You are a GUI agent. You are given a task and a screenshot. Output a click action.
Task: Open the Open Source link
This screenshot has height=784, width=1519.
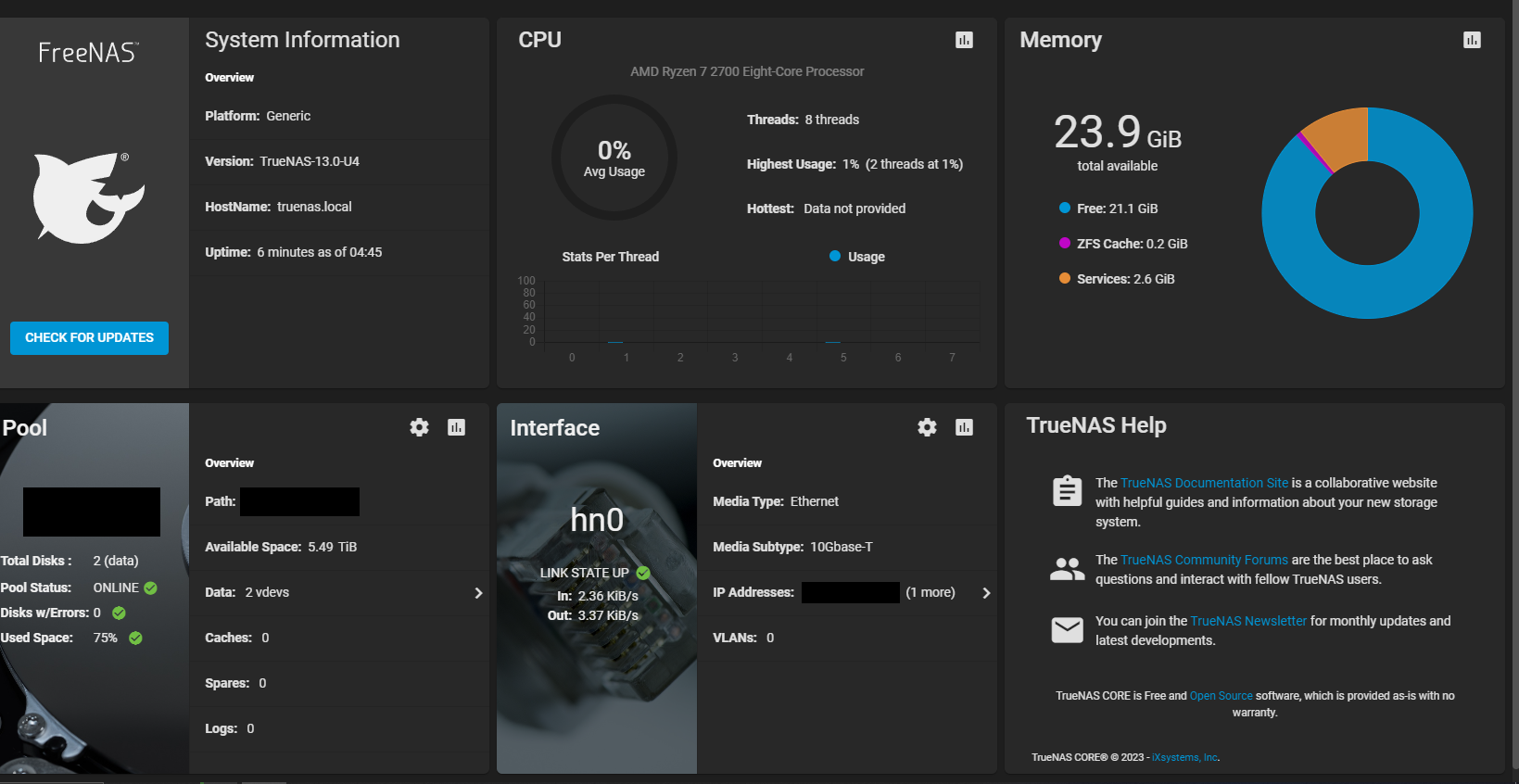[x=1221, y=696]
